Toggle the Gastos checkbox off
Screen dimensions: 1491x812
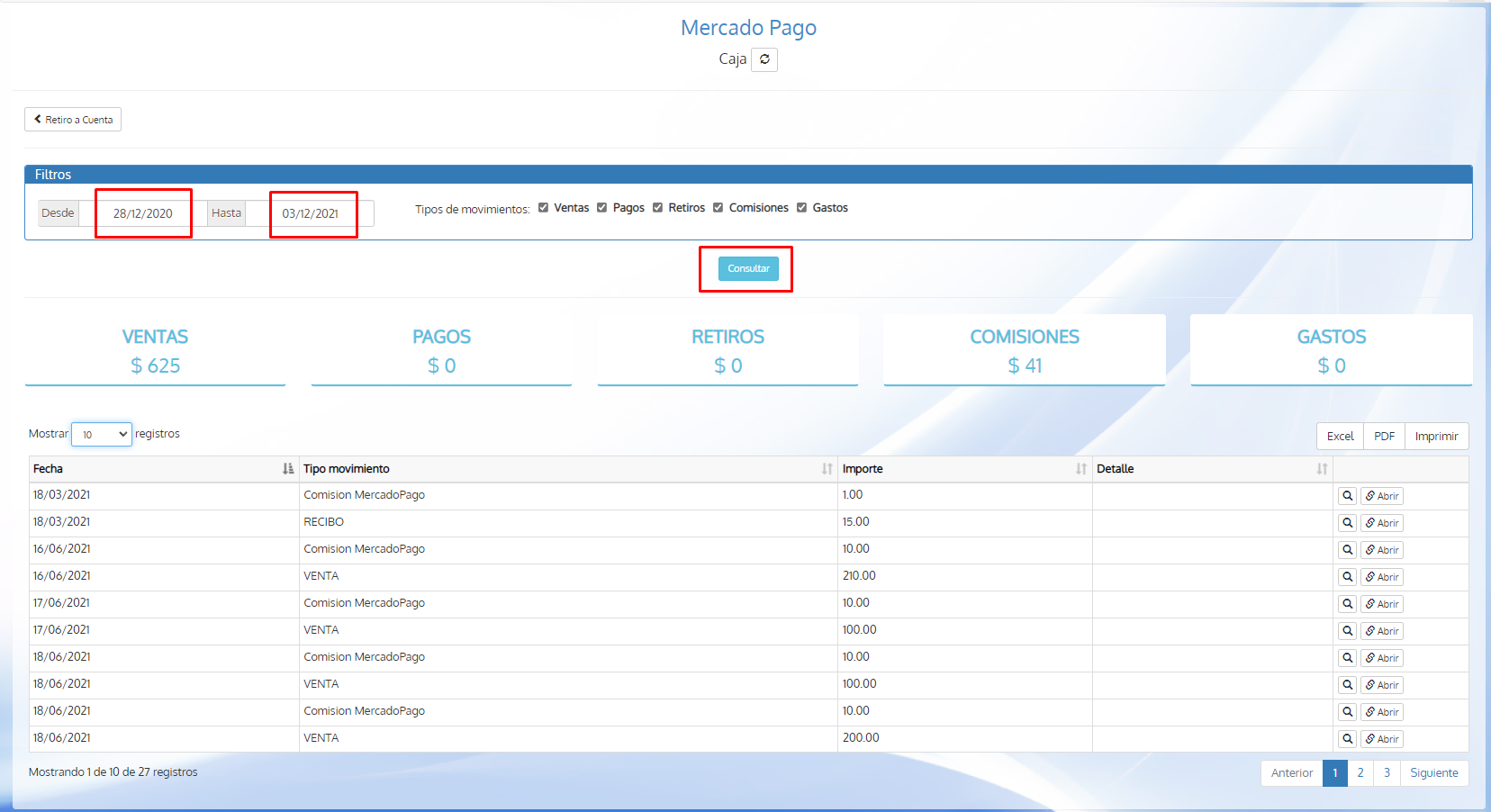coord(801,207)
